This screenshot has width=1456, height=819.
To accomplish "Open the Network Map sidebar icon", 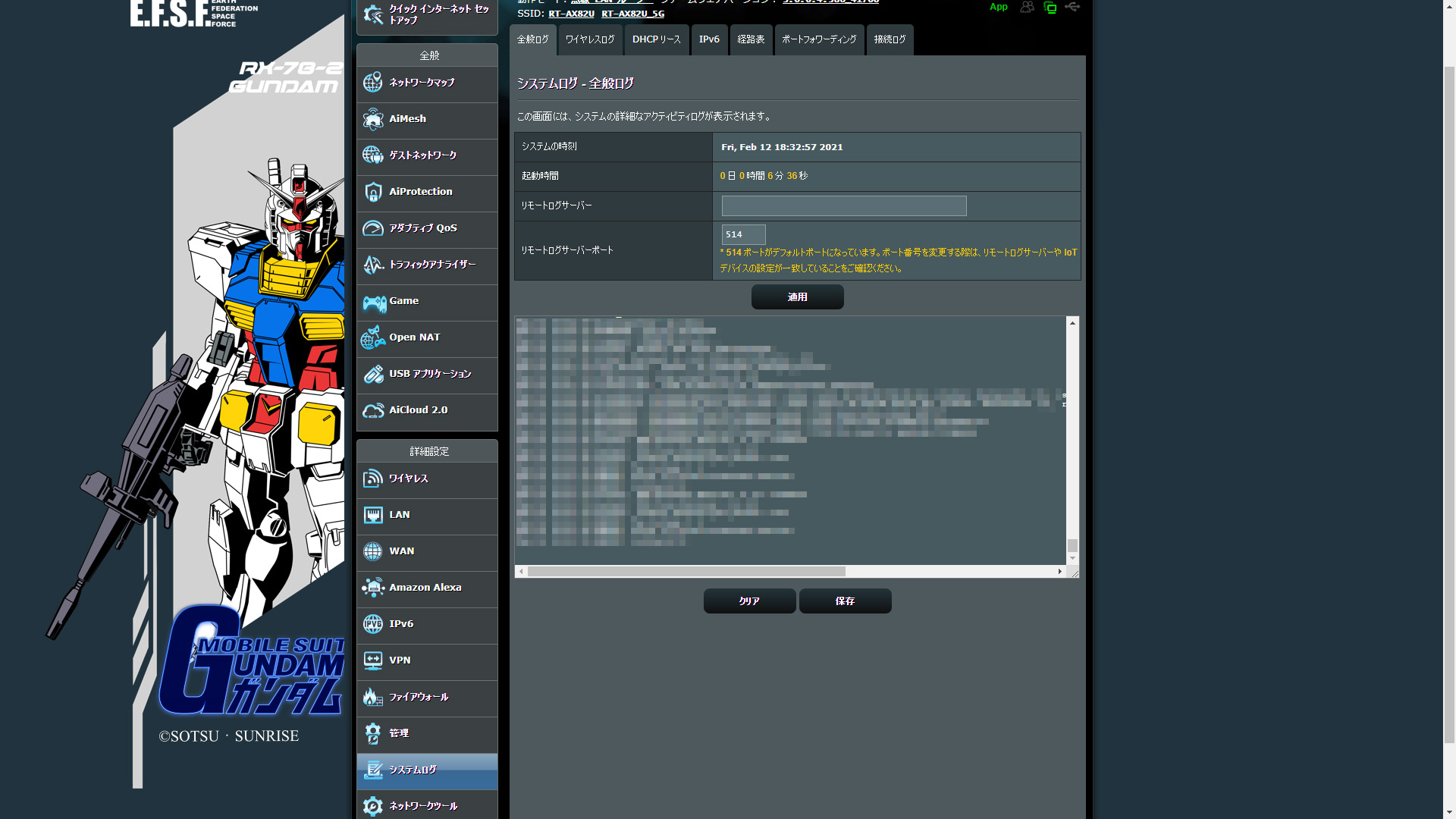I will [x=372, y=83].
